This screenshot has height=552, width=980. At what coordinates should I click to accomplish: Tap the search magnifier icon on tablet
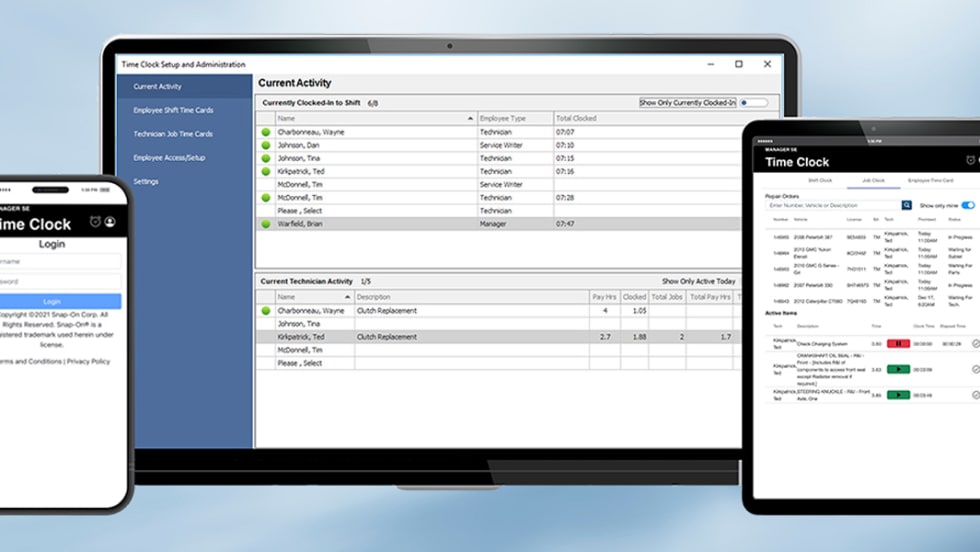tap(907, 205)
